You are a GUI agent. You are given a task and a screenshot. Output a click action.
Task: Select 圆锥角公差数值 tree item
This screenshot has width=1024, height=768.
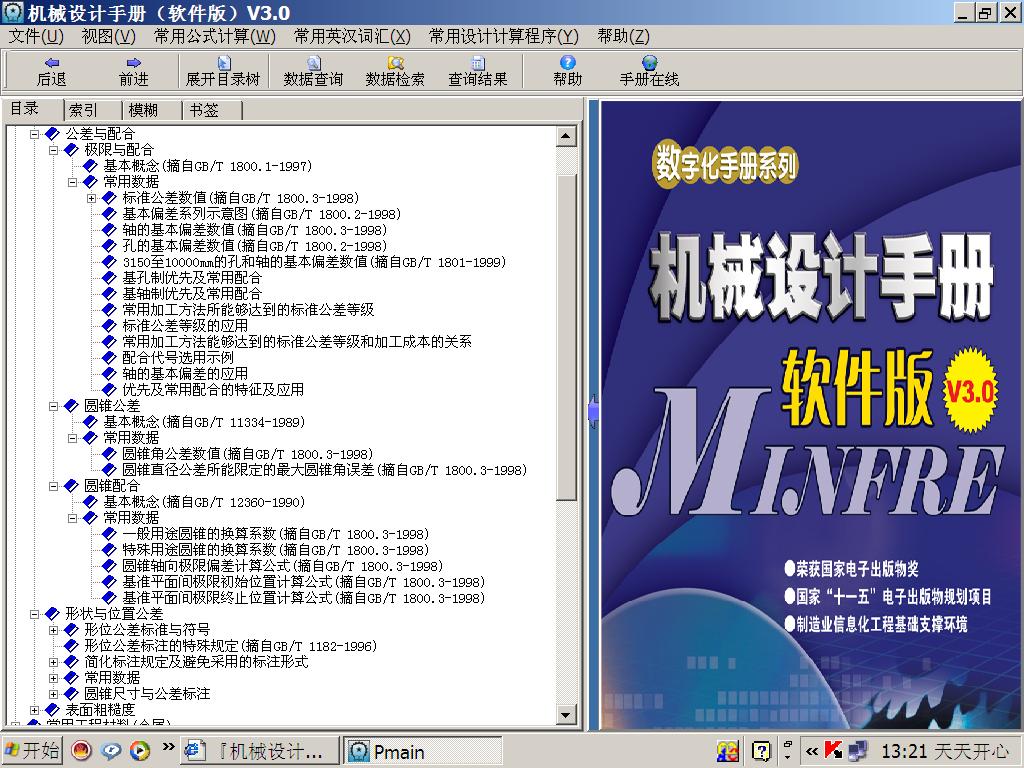[248, 454]
